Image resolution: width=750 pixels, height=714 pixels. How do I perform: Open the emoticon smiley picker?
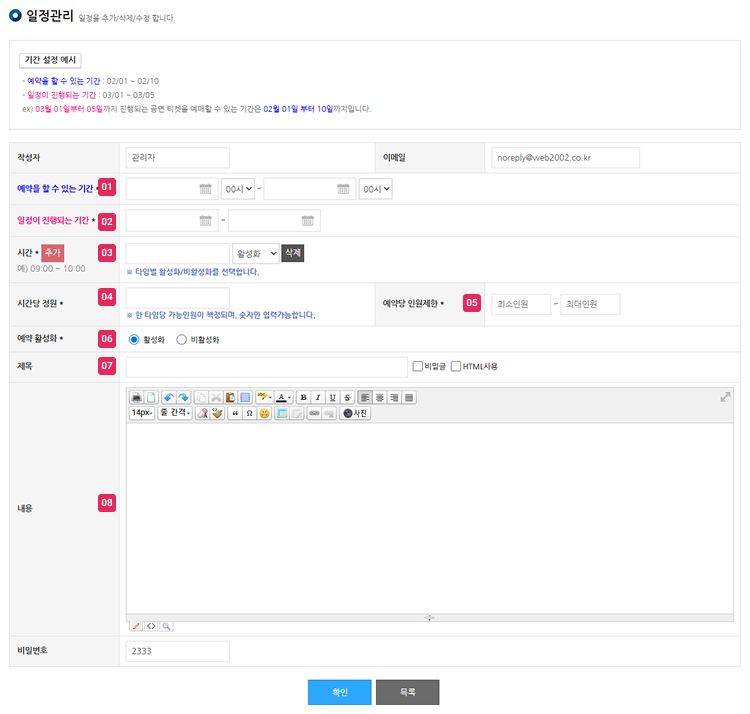point(264,413)
